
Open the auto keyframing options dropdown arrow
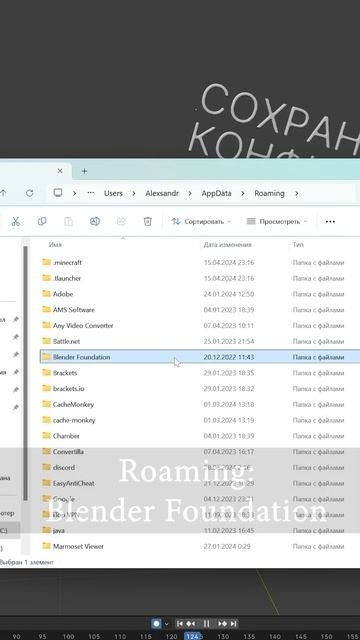click(167, 624)
